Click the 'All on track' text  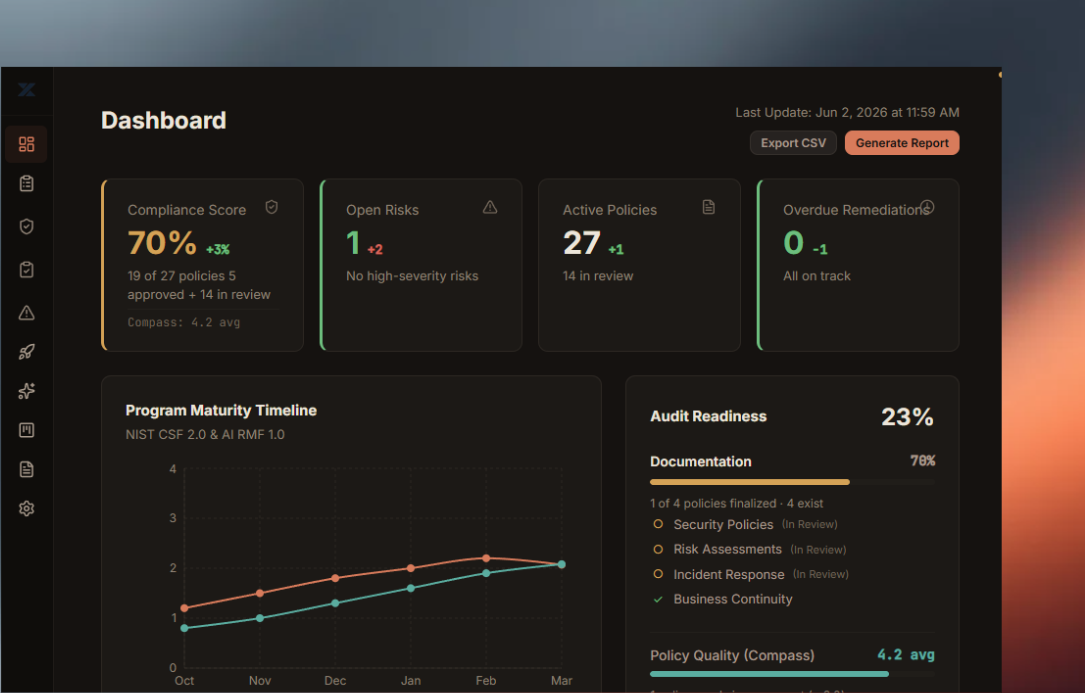coord(817,276)
